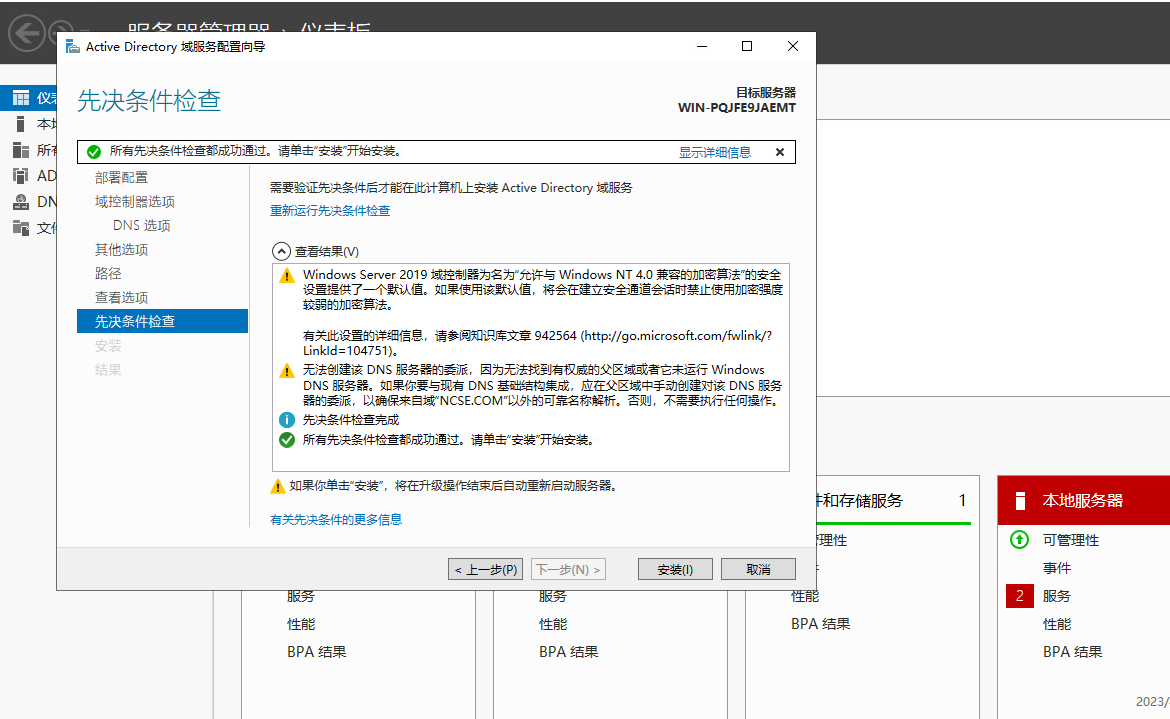Click the Server Manager back arrow icon

point(27,33)
